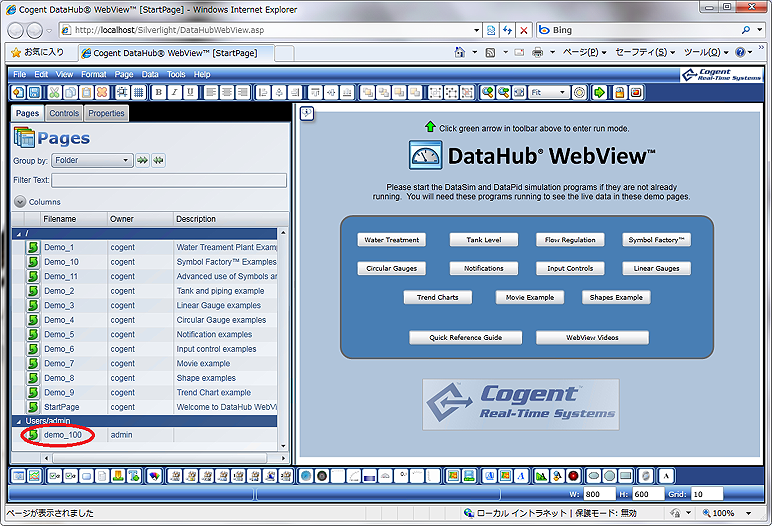
Task: Collapse the root folder group
Action: (19, 233)
